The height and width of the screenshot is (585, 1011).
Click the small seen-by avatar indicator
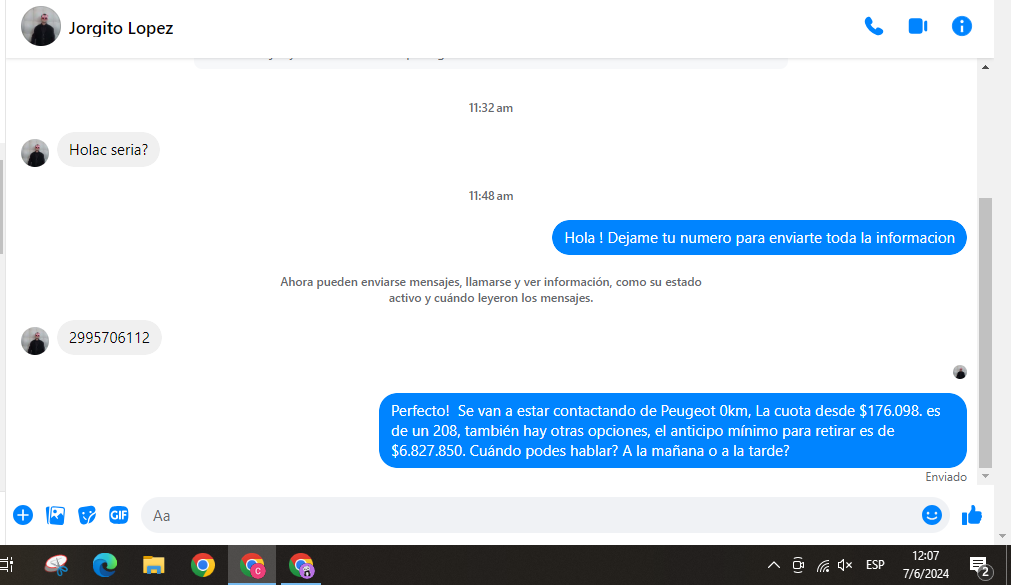tap(959, 372)
